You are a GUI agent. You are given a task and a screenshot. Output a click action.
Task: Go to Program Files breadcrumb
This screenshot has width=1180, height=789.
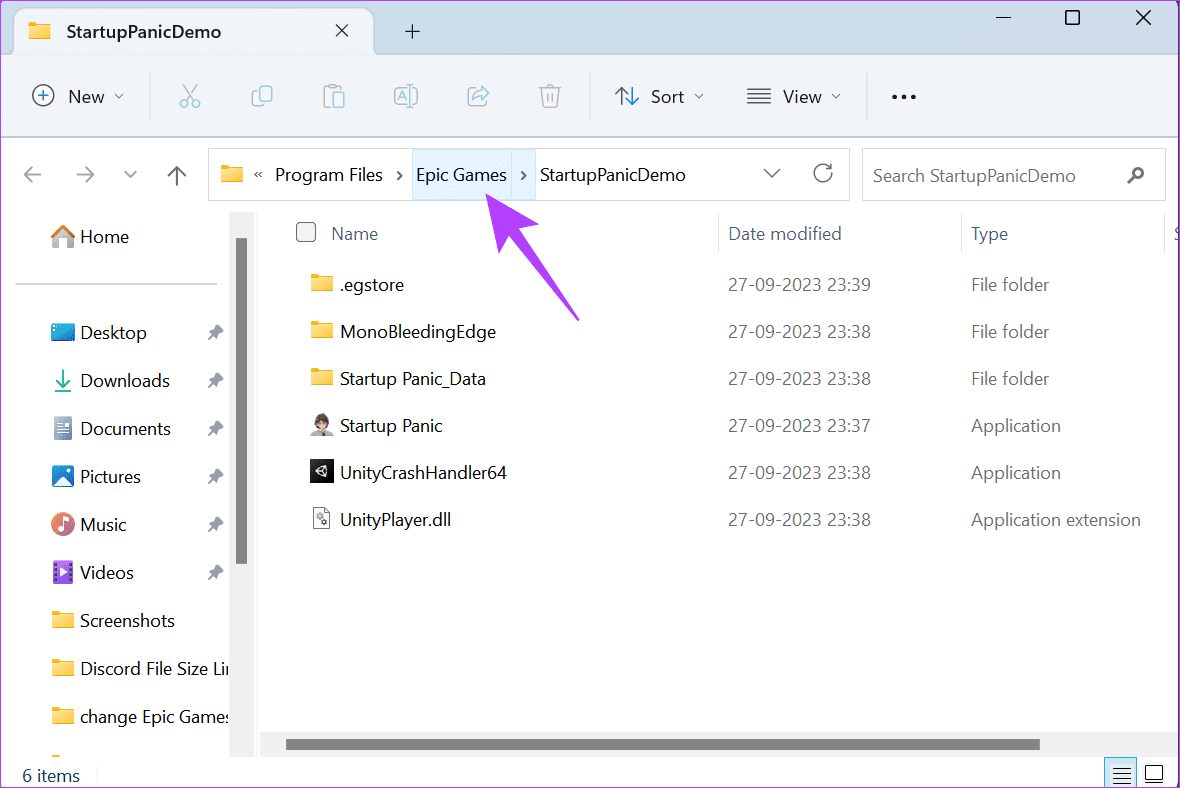click(329, 175)
